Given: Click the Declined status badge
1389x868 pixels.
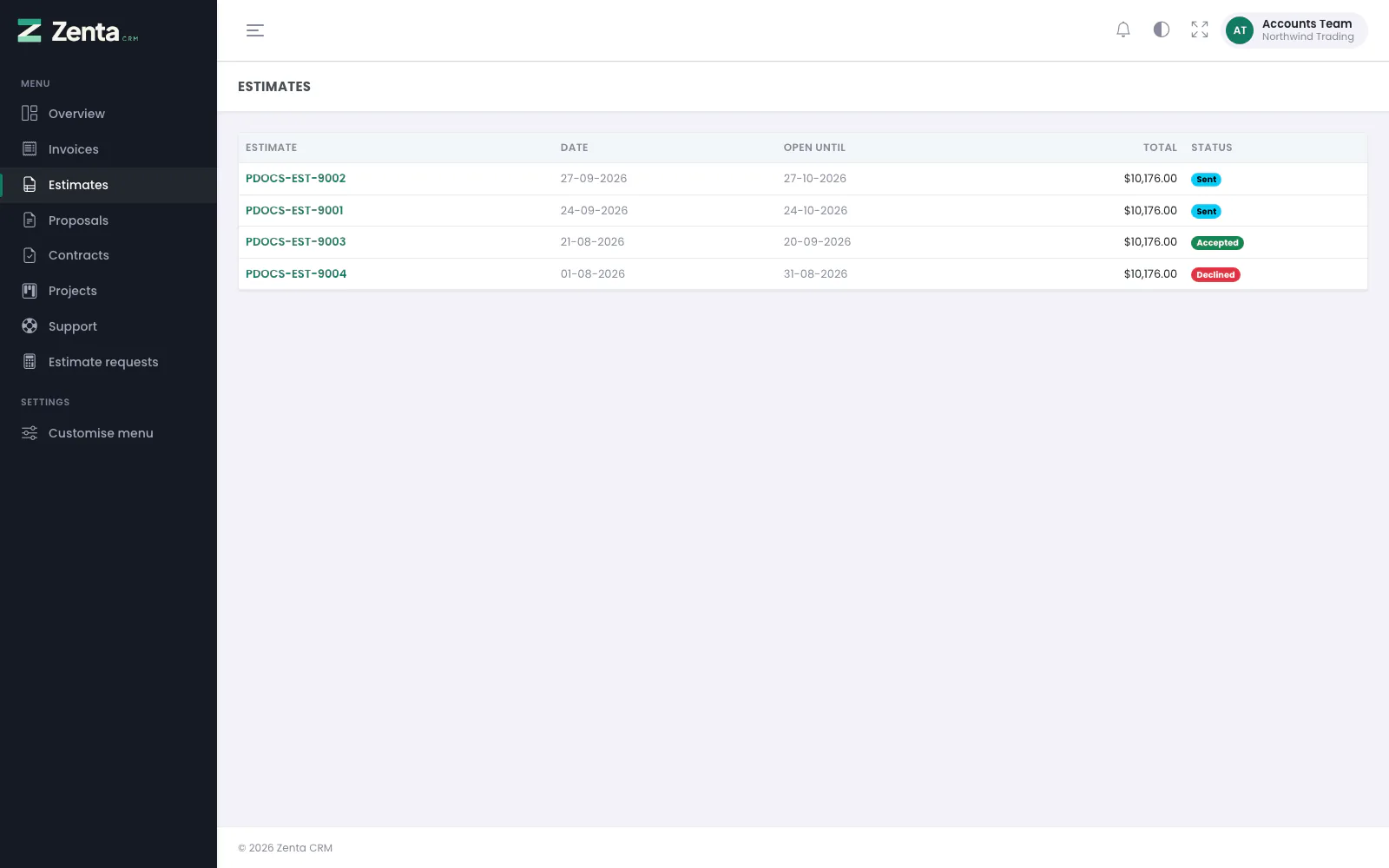Looking at the screenshot, I should 1215,275.
